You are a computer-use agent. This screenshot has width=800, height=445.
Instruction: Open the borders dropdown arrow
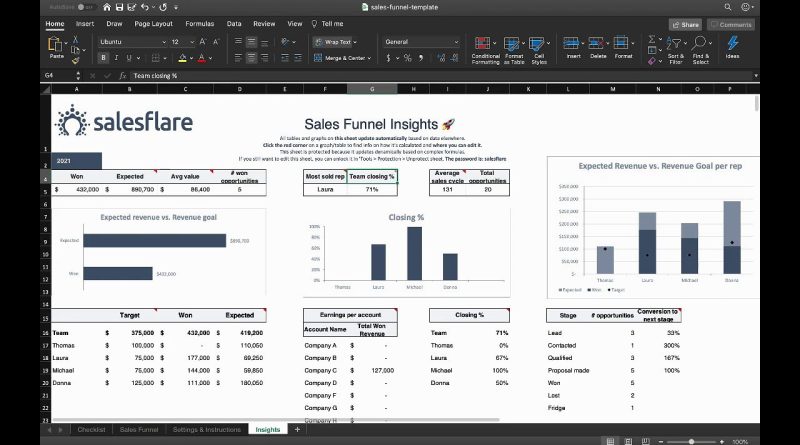point(165,58)
